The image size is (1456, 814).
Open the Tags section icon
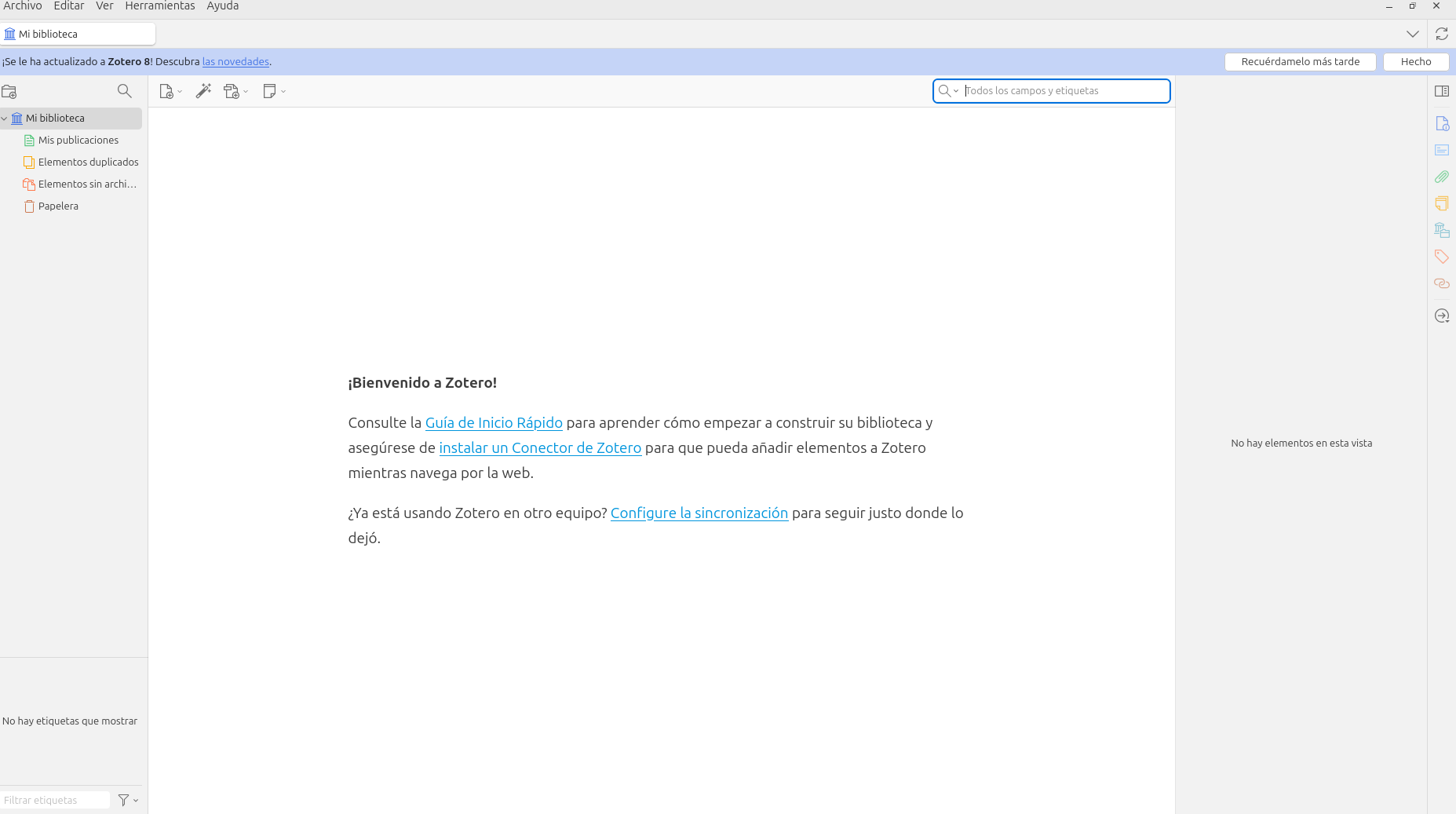(1441, 257)
